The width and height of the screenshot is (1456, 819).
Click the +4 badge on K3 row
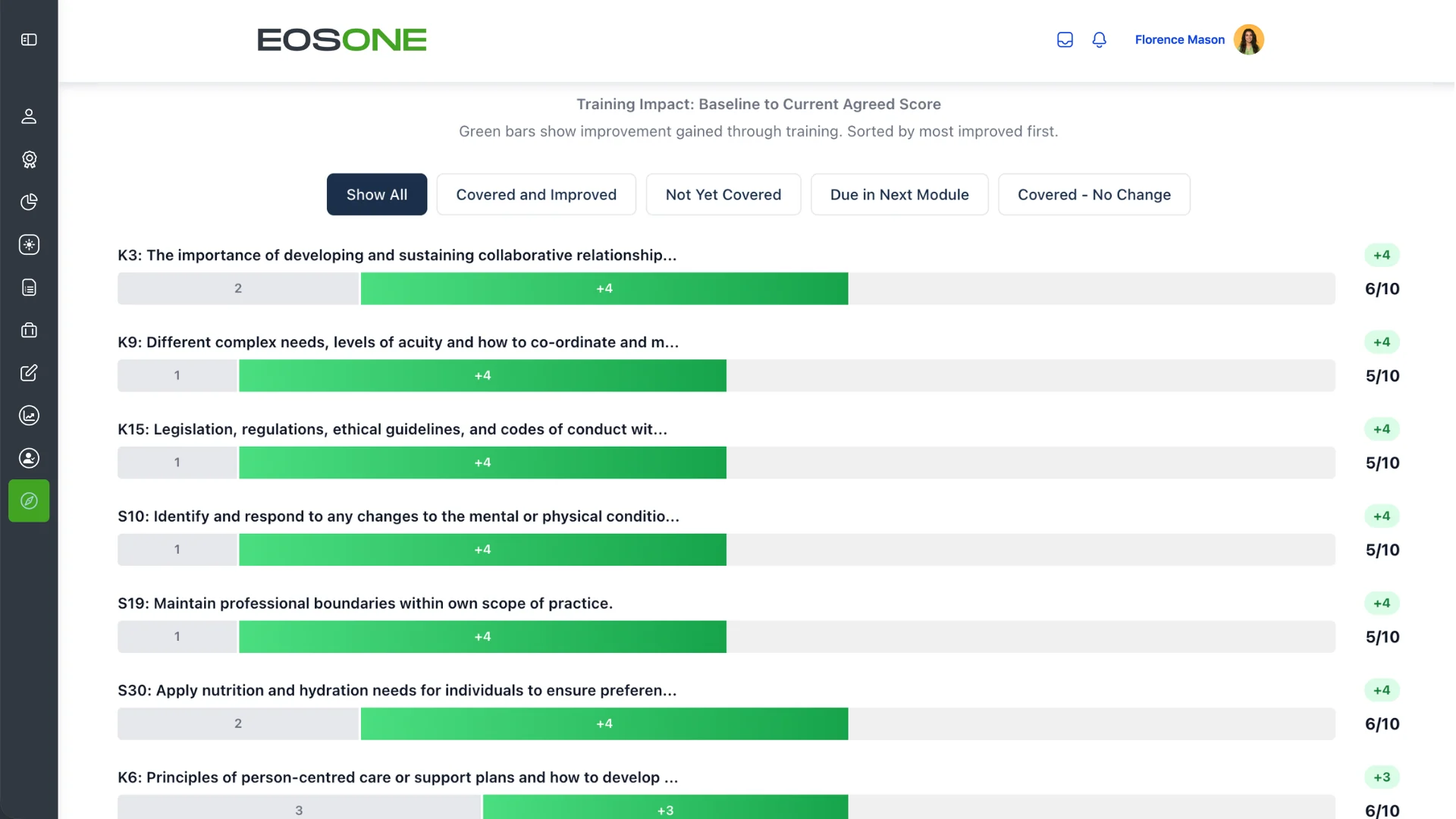1382,255
